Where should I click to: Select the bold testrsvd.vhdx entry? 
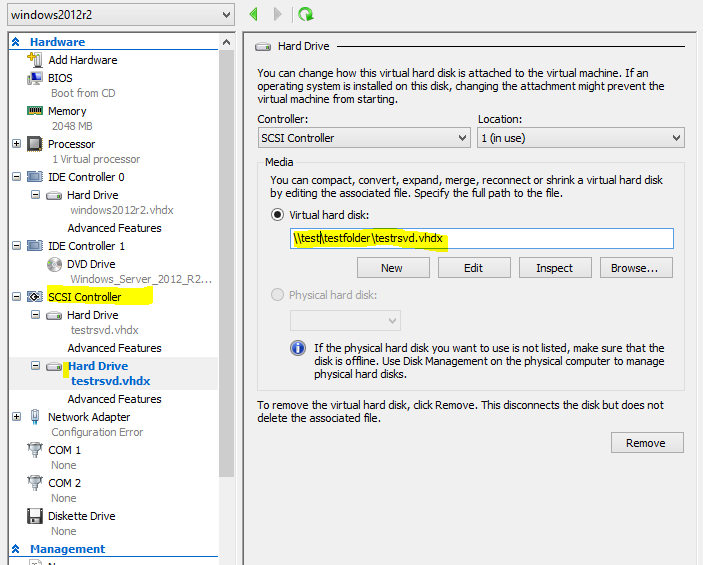tap(111, 381)
